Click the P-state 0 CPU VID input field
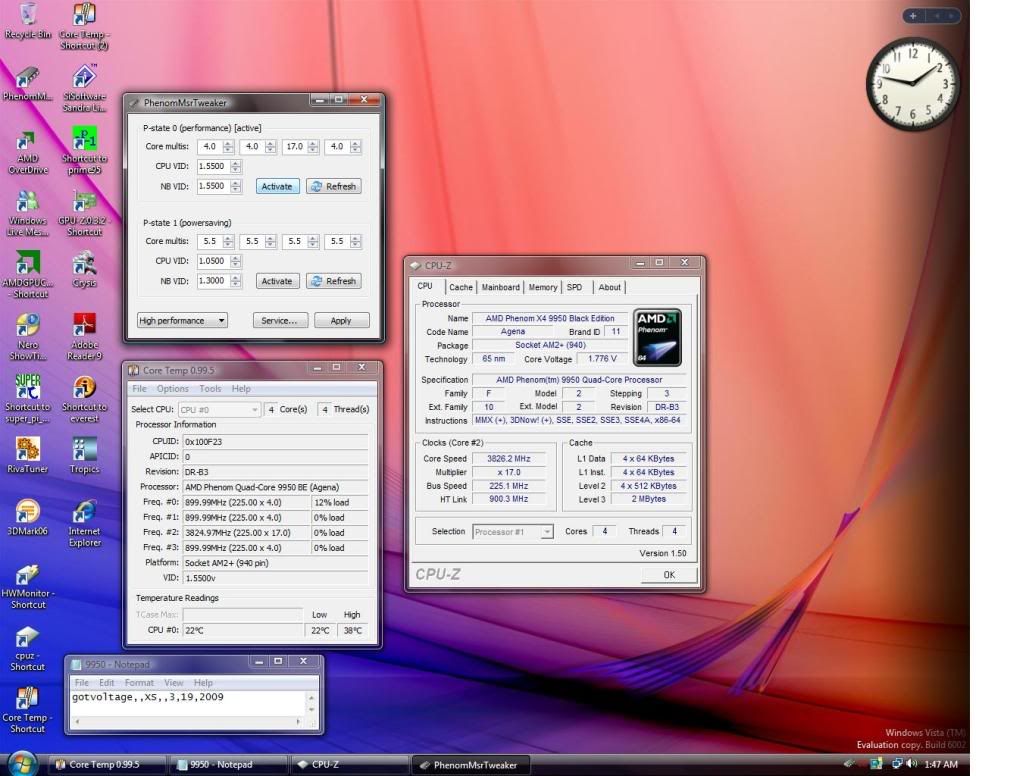Viewport: 1023px width, 776px height. 212,167
